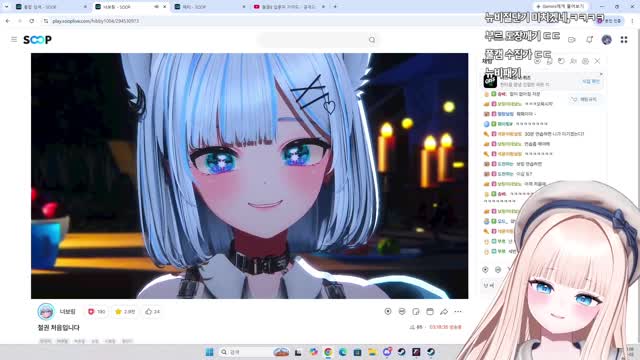
Task: Open the chat rules button
Action: (x=585, y=99)
